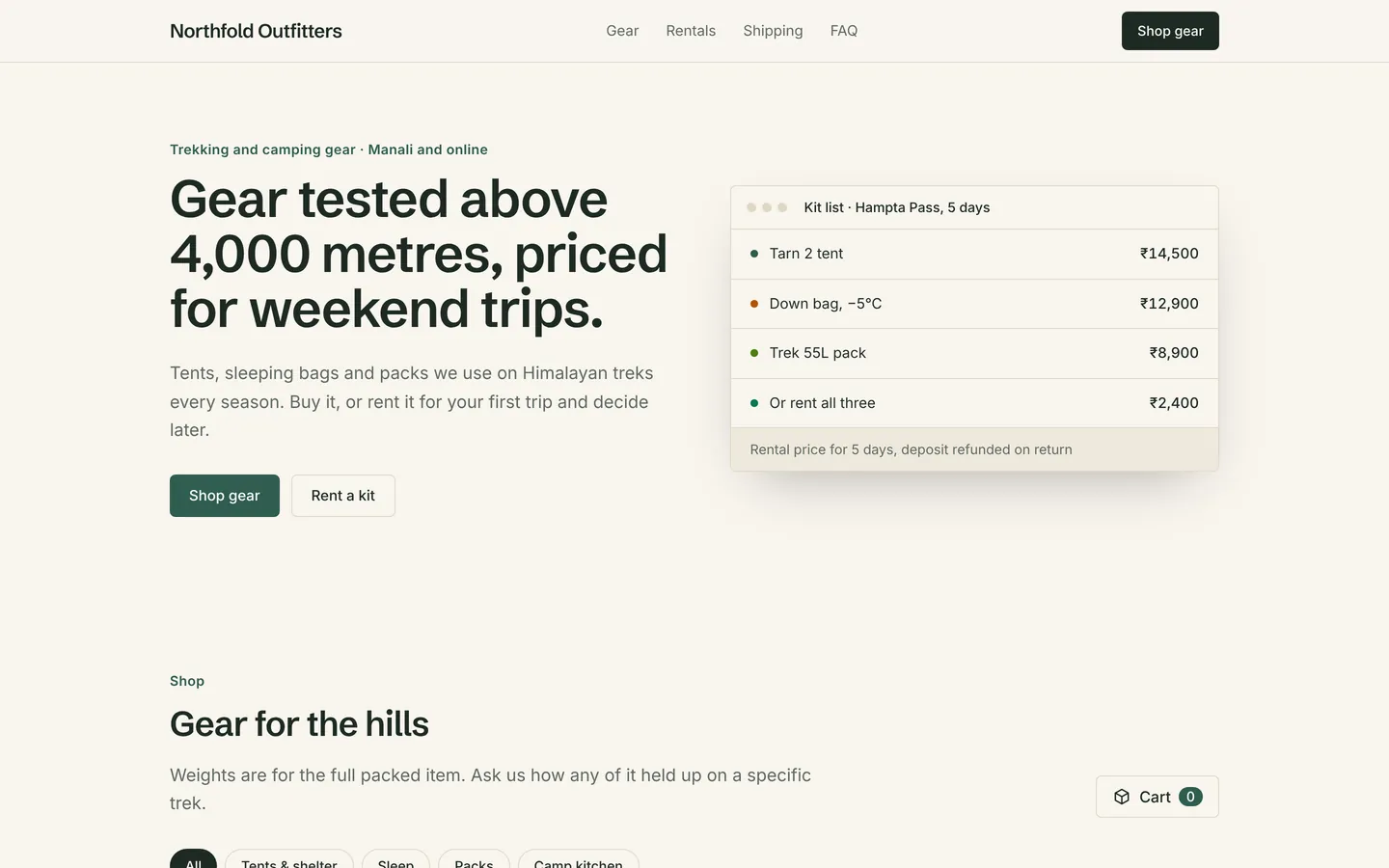Open the Gear nav link
This screenshot has width=1389, height=868.
coord(622,31)
